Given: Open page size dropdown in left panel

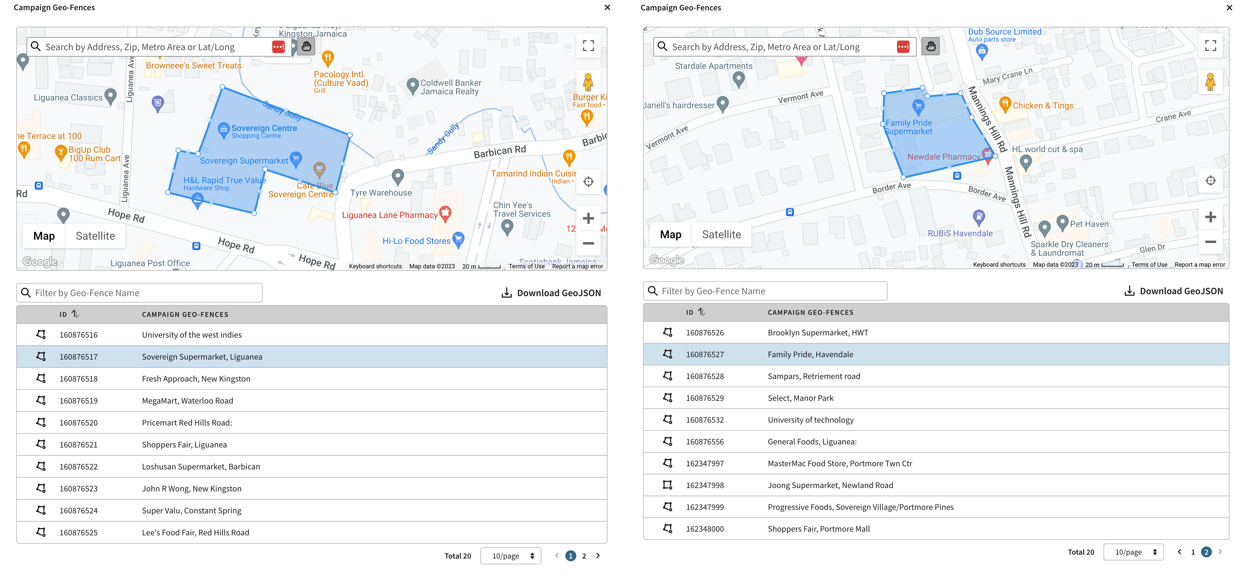Looking at the screenshot, I should (511, 556).
